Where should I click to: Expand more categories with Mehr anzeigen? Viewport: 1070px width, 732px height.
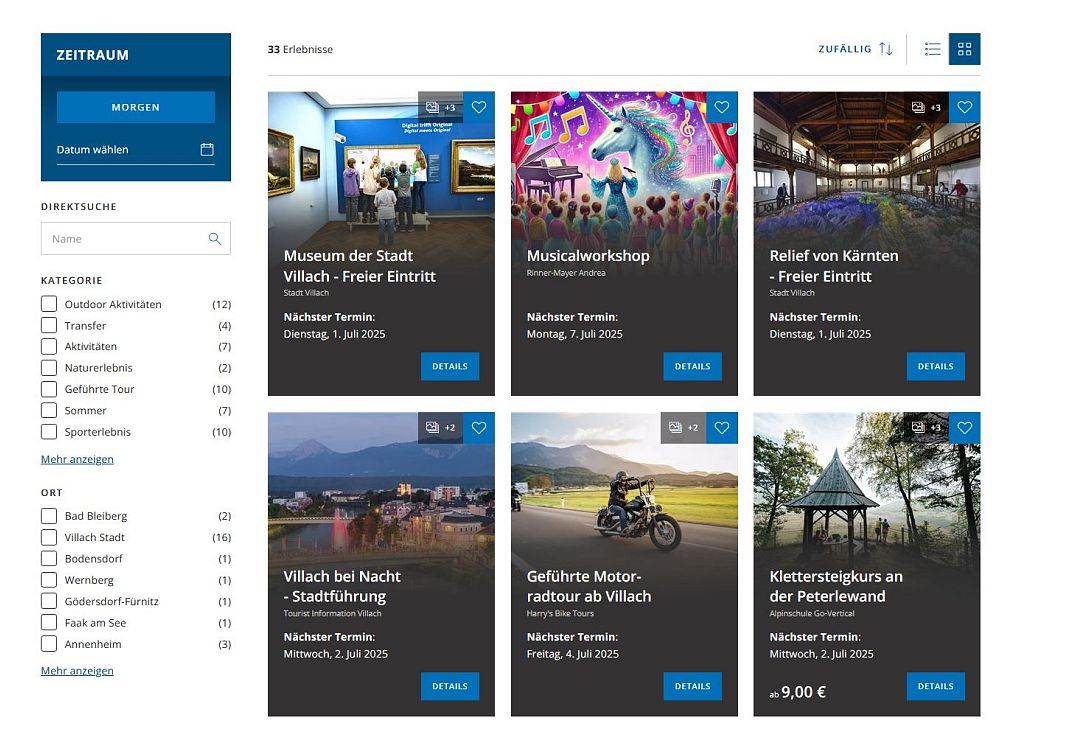click(x=77, y=459)
